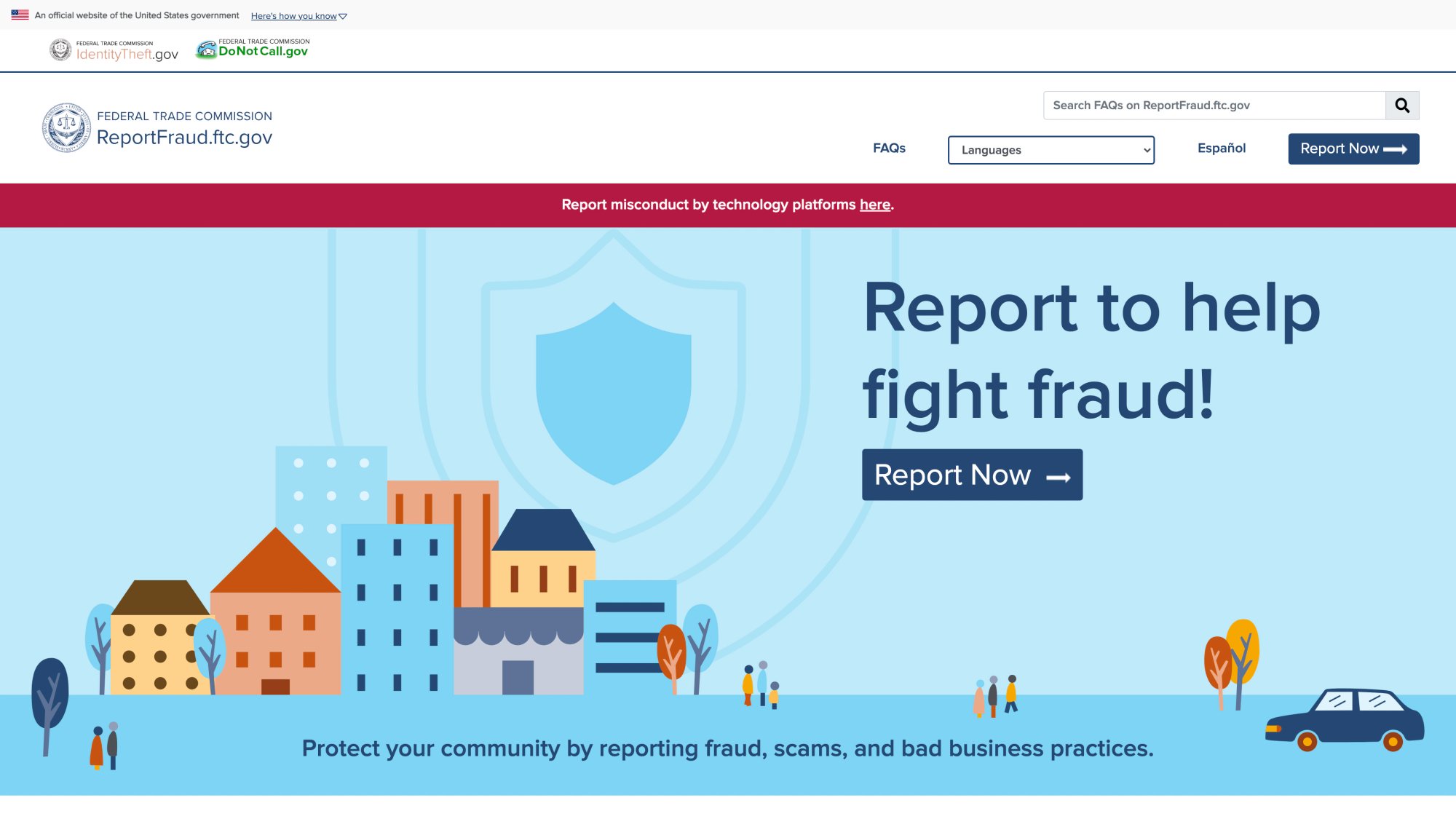Click the DoNotCall.gov logo
Screen dimensions: 1456x819
click(x=251, y=50)
